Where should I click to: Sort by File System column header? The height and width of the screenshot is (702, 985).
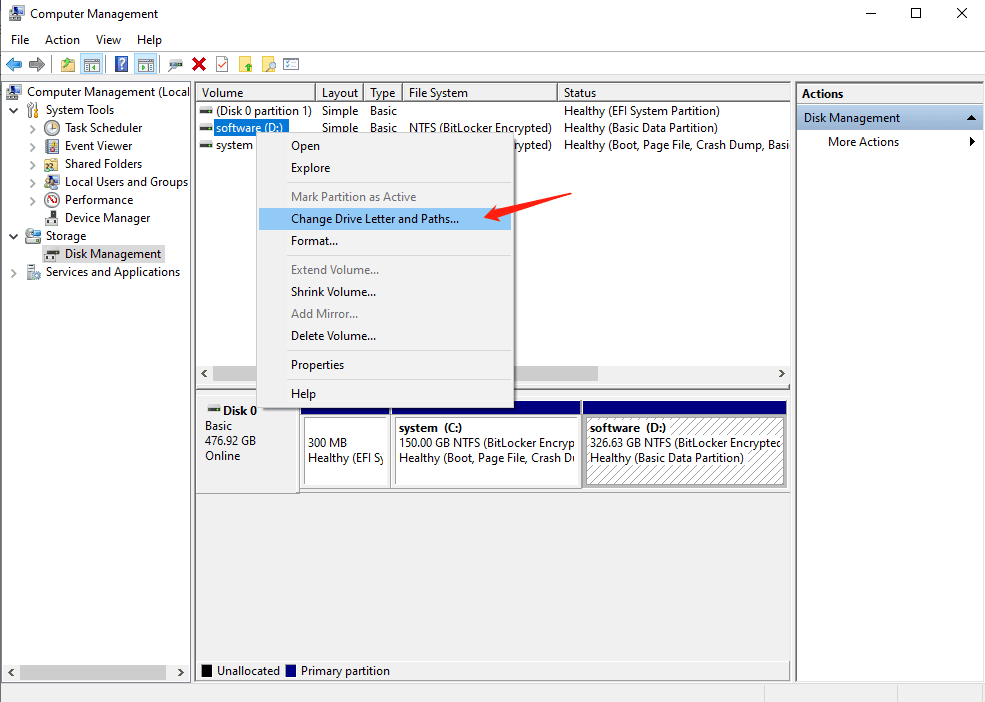[478, 93]
